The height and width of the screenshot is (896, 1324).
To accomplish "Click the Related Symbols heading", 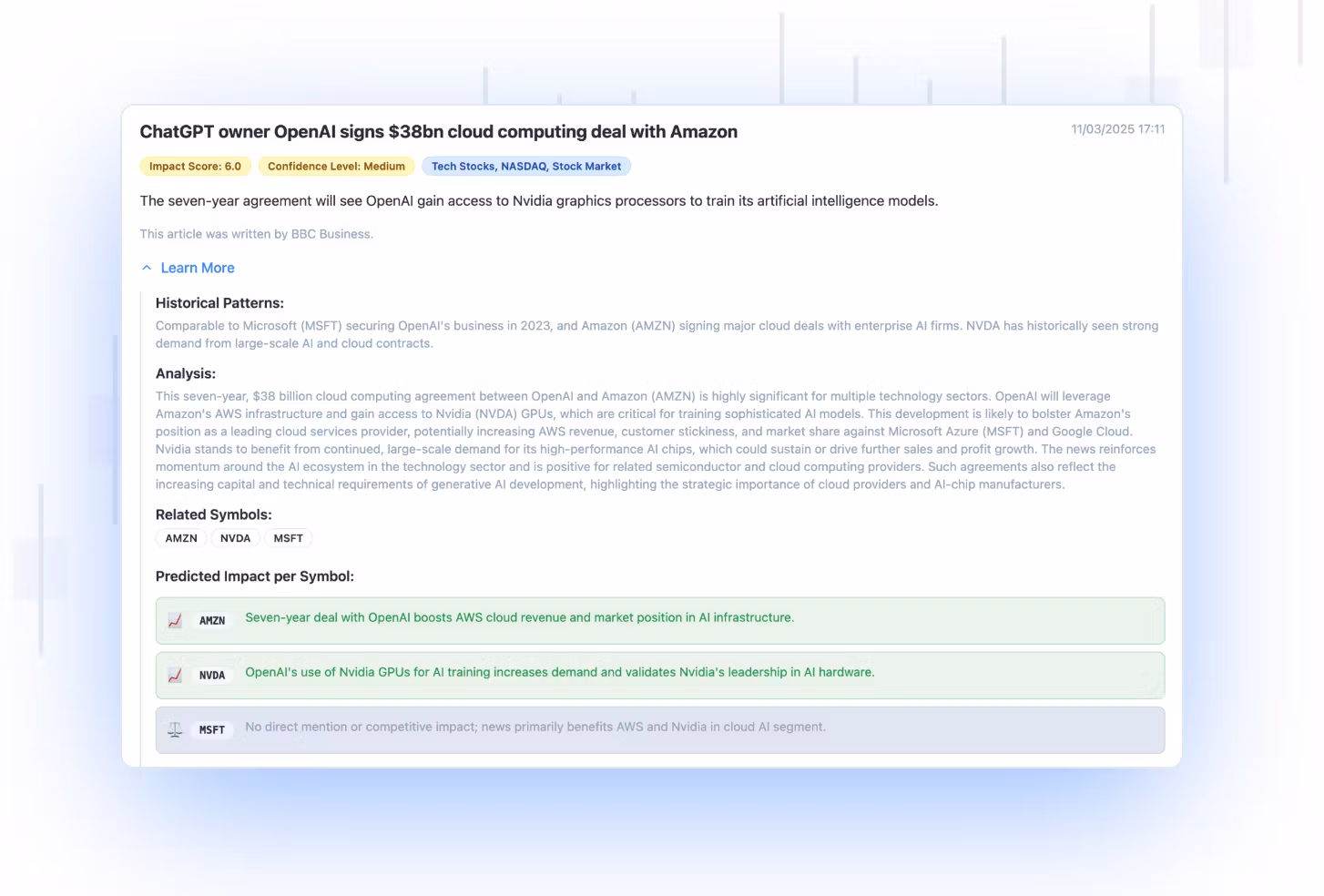I will [214, 514].
